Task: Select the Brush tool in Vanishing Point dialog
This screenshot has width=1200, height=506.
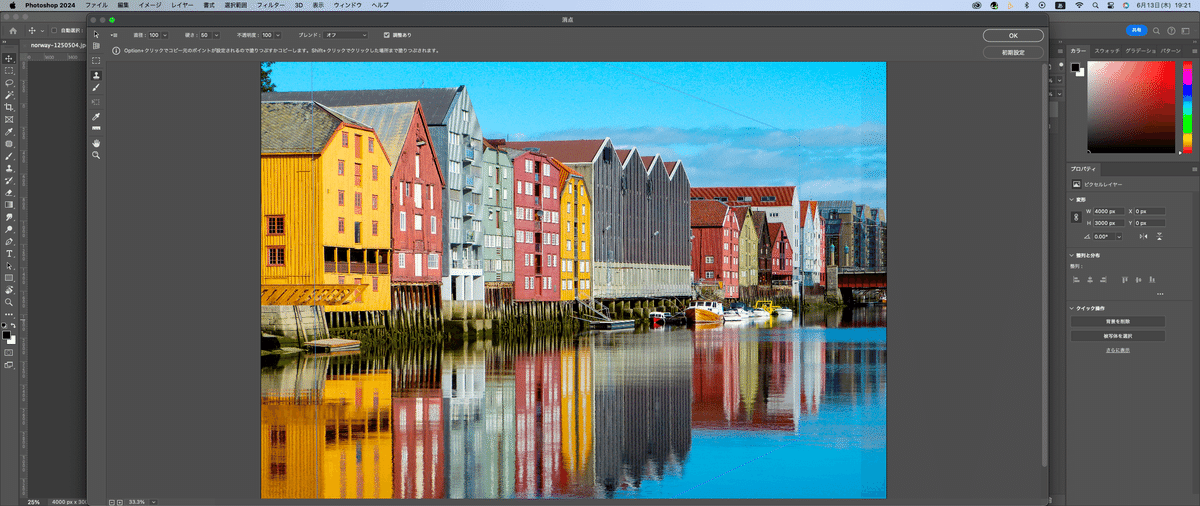Action: (96, 88)
